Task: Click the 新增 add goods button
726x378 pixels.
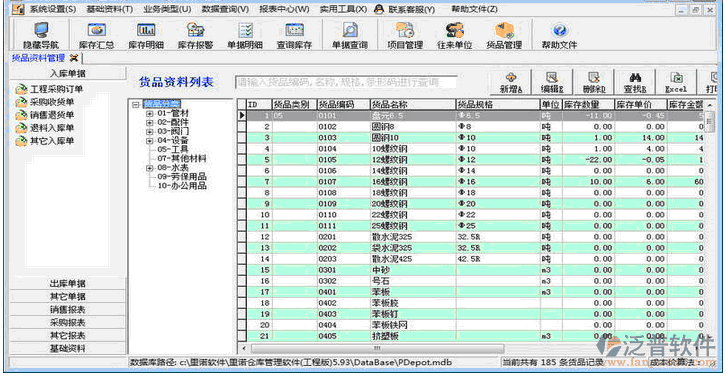Action: point(511,83)
